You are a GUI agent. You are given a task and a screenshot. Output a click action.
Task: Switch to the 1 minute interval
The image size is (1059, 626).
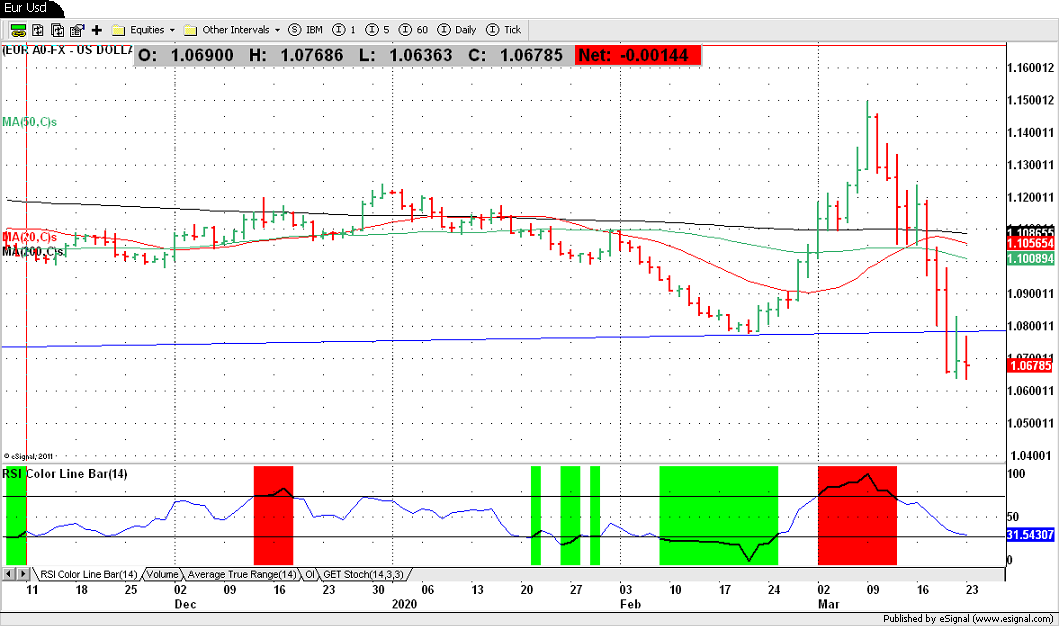[x=344, y=30]
